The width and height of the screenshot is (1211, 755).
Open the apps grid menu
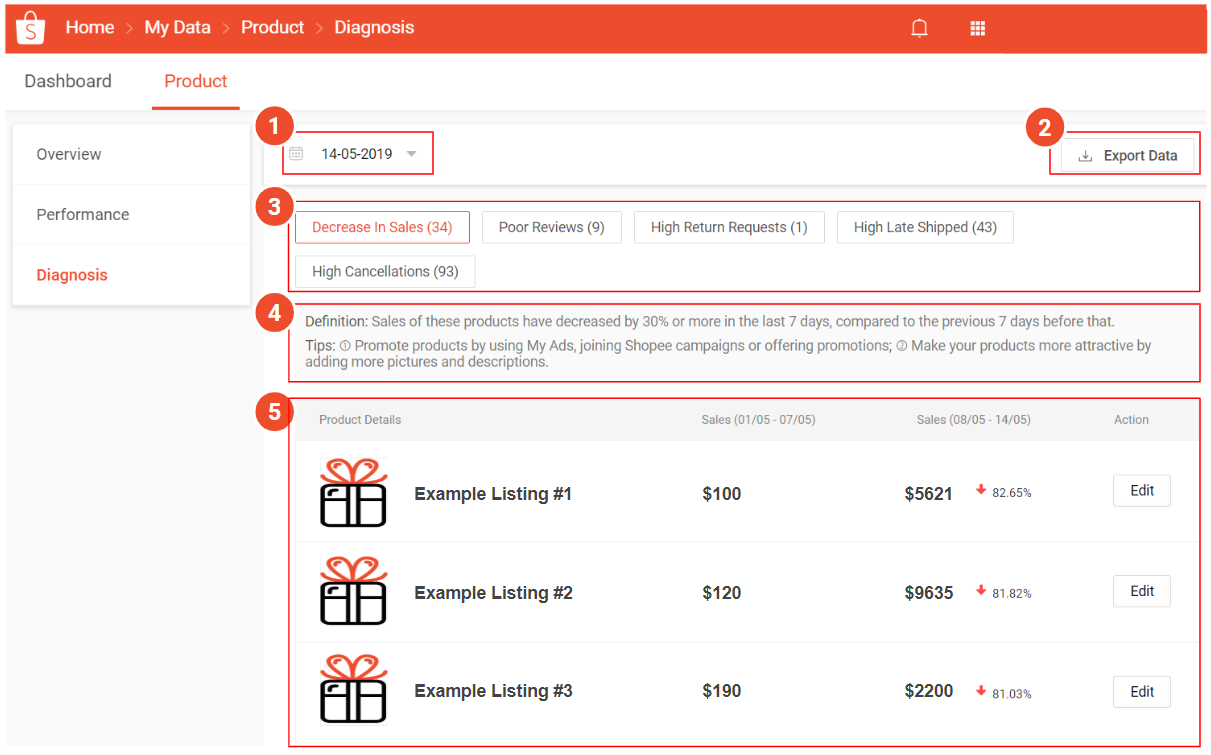coord(978,28)
